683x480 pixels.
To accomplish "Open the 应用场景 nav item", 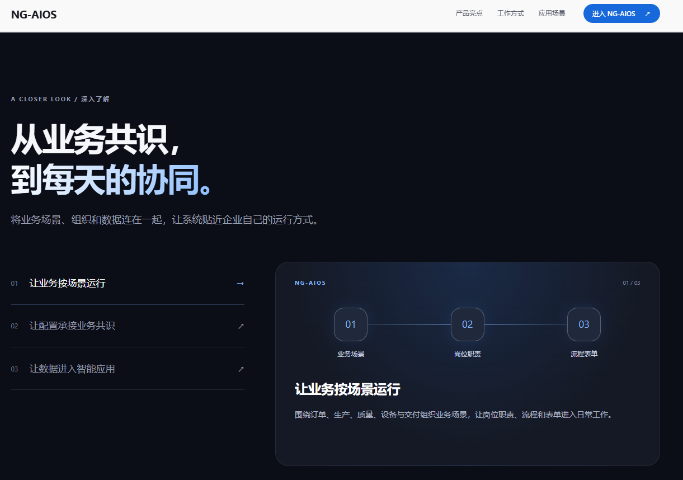I will pyautogui.click(x=551, y=13).
